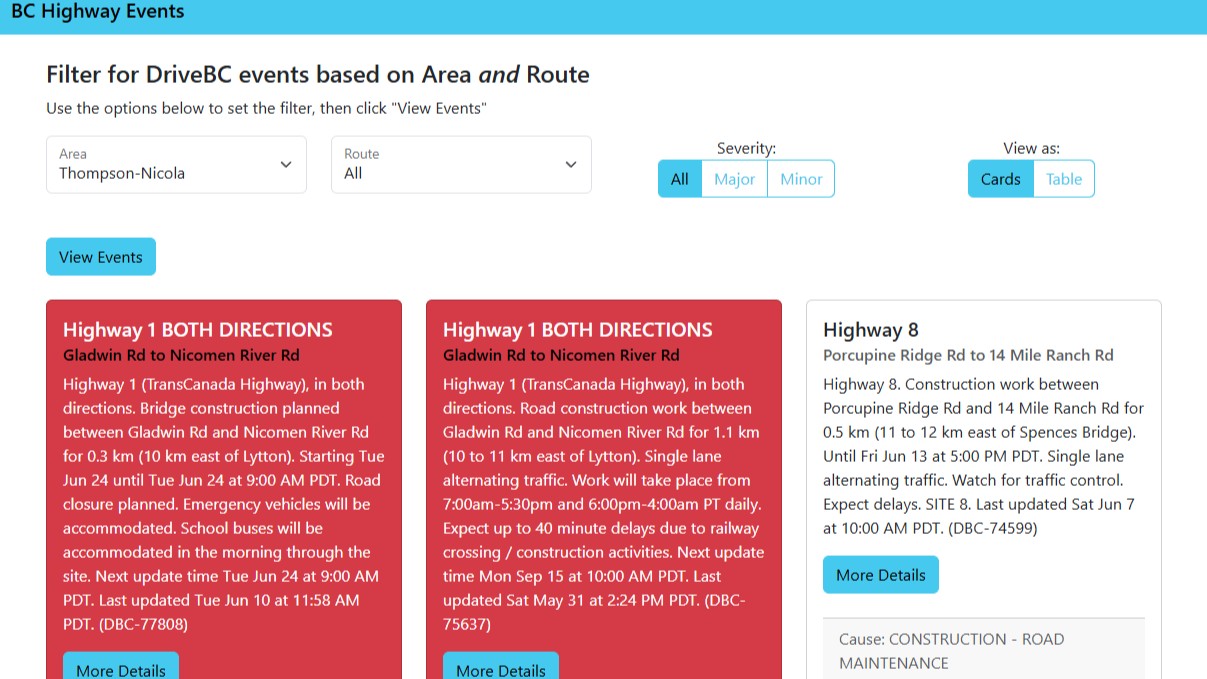The height and width of the screenshot is (679, 1207).
Task: Select the All severity filter
Action: [x=680, y=179]
